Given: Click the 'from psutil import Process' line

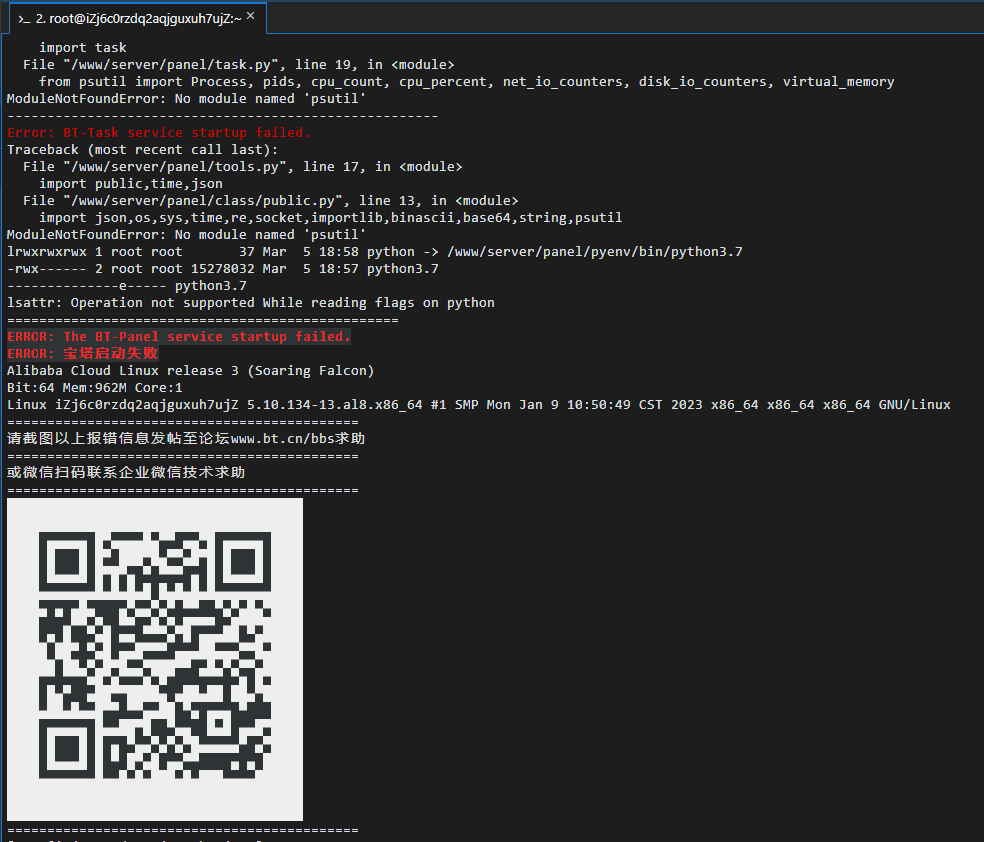Looking at the screenshot, I should pos(466,82).
